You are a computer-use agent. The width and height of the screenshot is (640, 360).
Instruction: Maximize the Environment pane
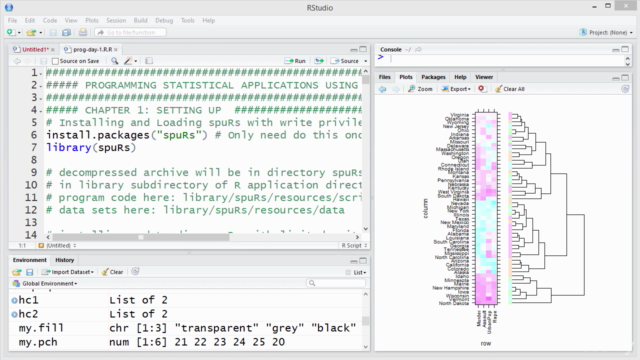click(363, 260)
